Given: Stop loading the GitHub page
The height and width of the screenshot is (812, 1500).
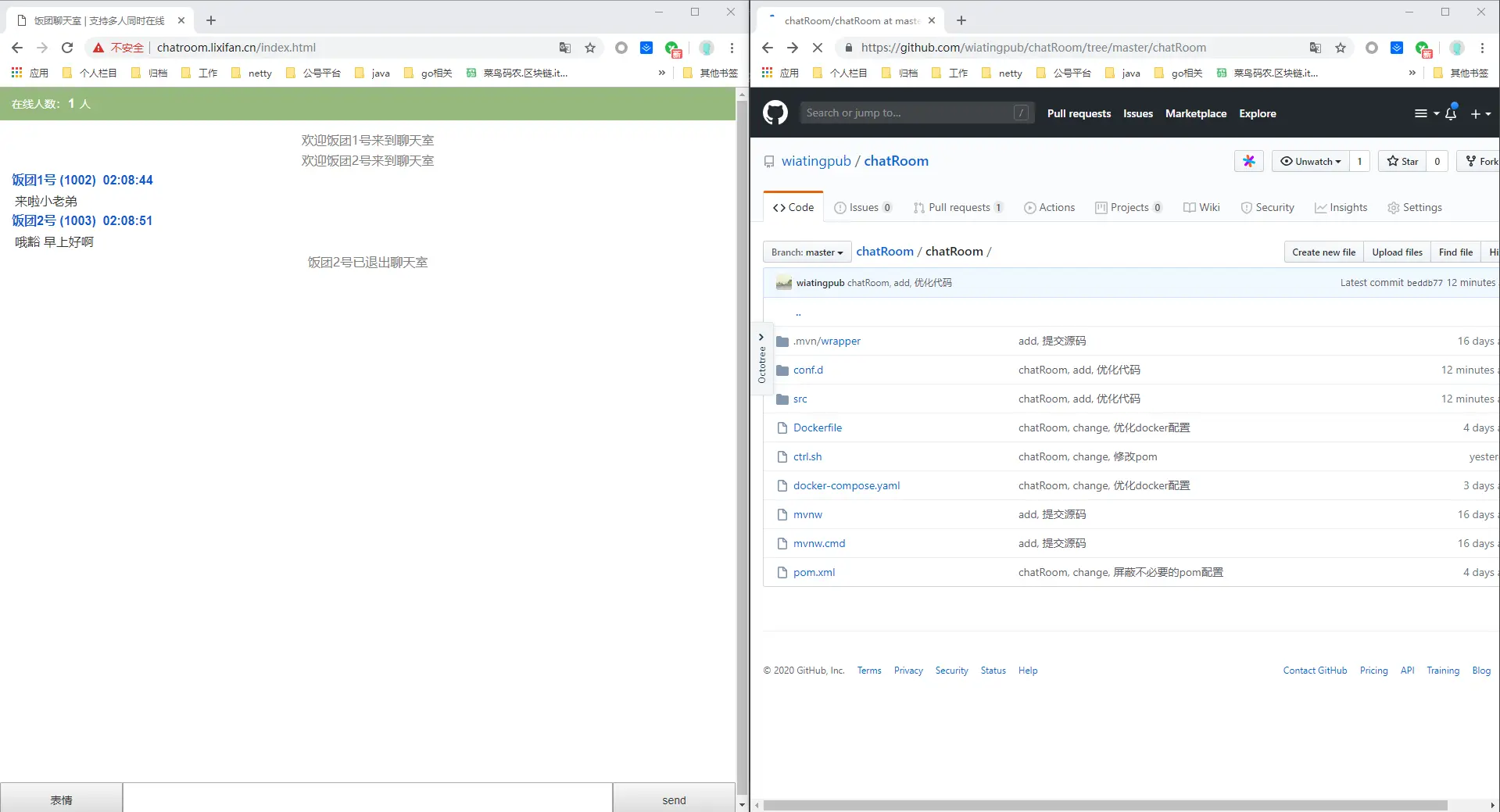Looking at the screenshot, I should pos(818,48).
